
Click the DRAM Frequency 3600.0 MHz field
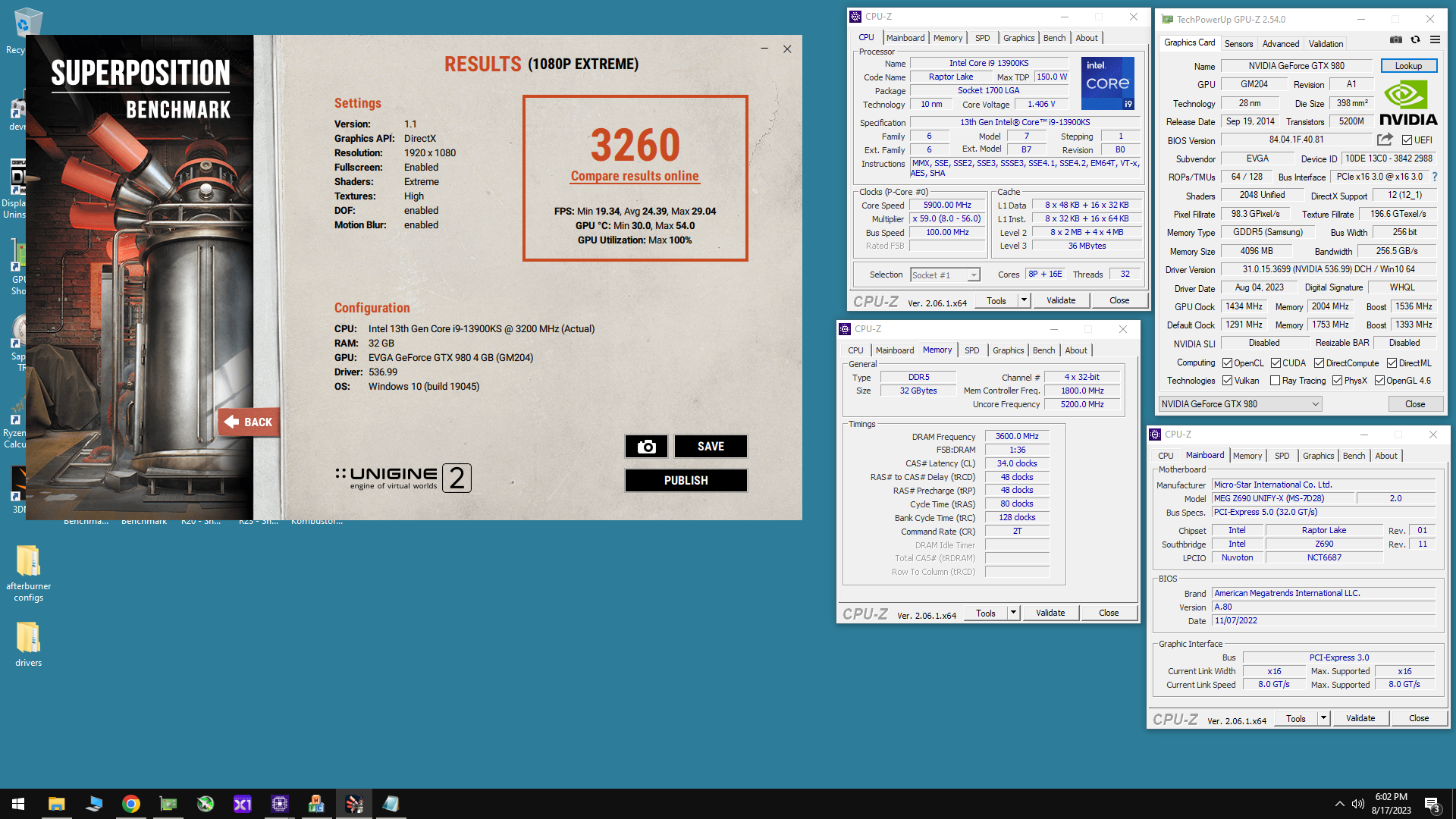1017,437
